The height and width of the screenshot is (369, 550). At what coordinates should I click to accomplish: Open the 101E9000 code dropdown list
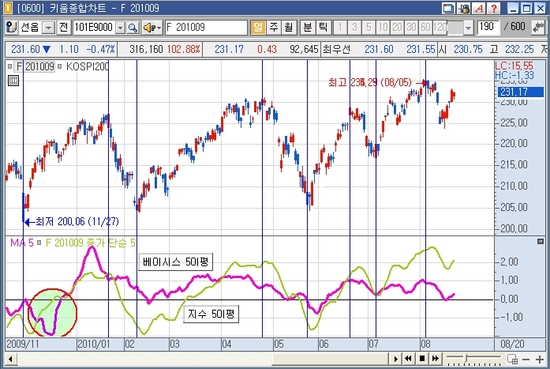pyautogui.click(x=120, y=28)
